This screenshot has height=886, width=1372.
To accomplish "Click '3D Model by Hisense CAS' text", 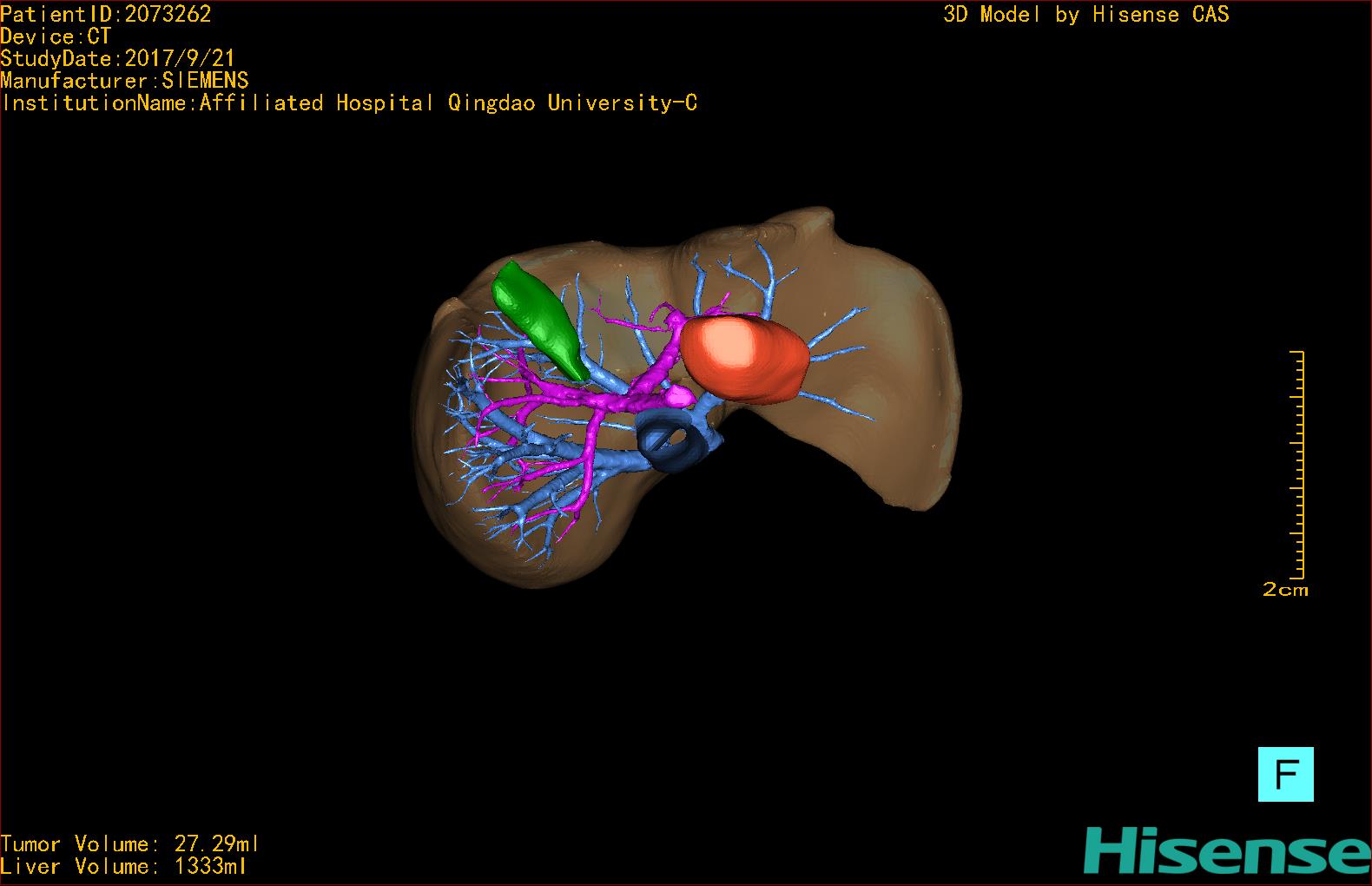I will pos(1086,15).
